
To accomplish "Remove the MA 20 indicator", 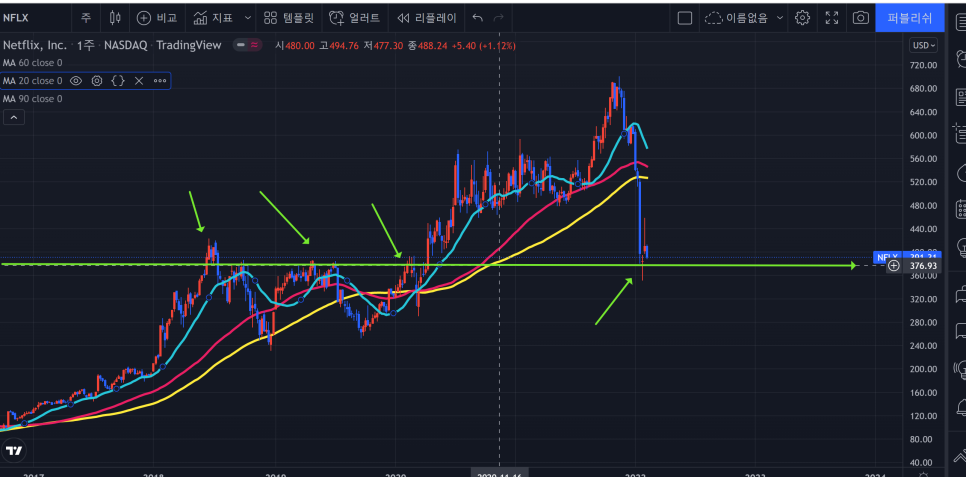I will 139,81.
